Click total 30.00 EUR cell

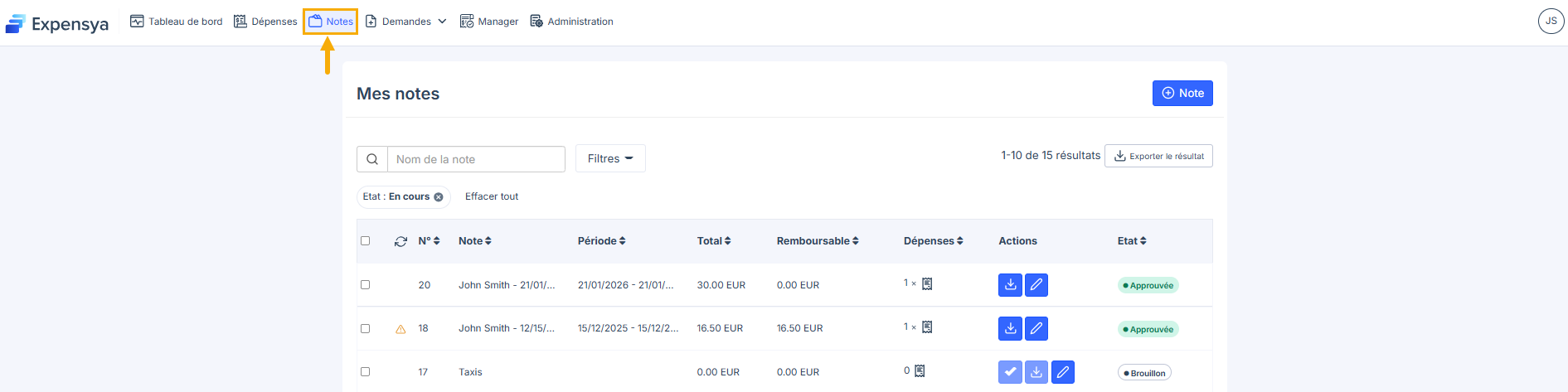click(x=721, y=285)
